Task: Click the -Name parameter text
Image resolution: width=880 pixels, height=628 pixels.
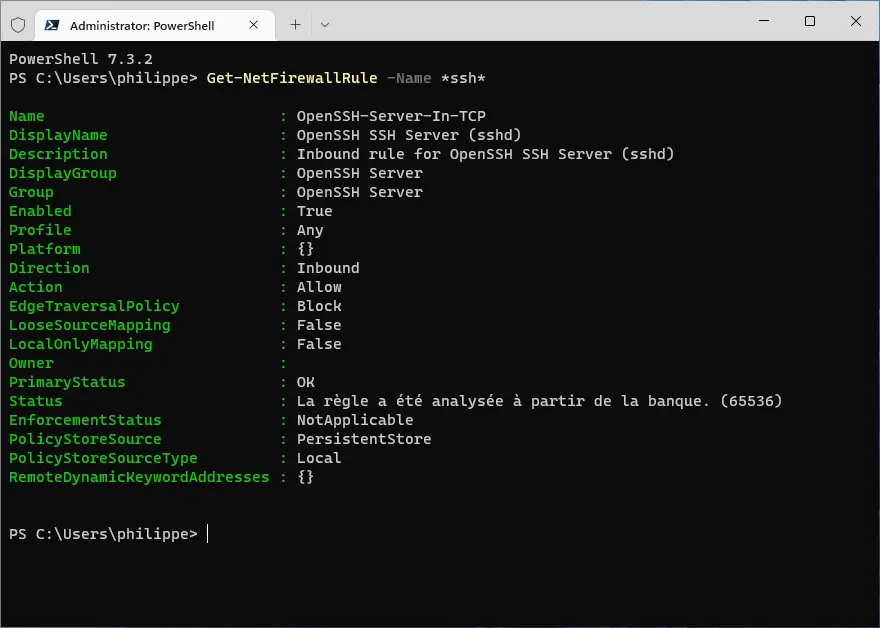Action: (409, 78)
